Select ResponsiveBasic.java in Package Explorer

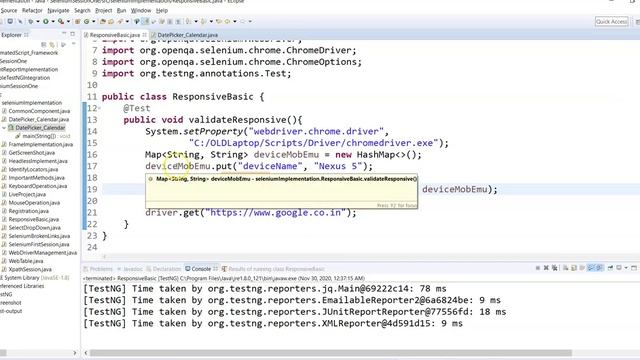(x=33, y=220)
